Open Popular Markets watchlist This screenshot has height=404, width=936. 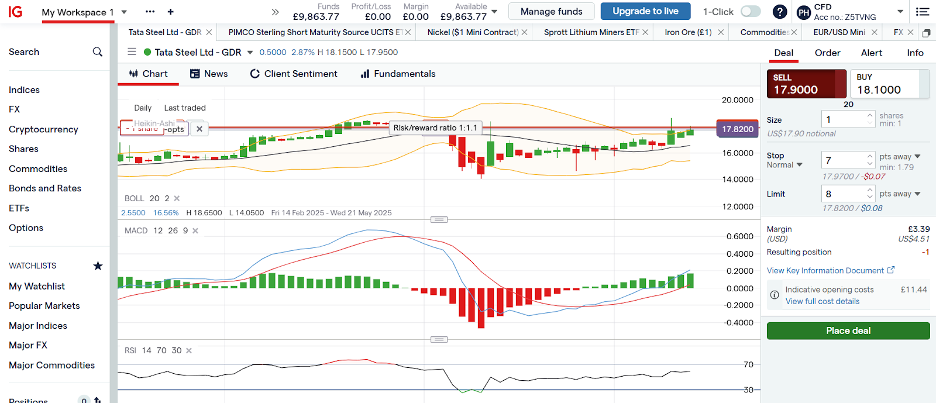[x=44, y=306]
